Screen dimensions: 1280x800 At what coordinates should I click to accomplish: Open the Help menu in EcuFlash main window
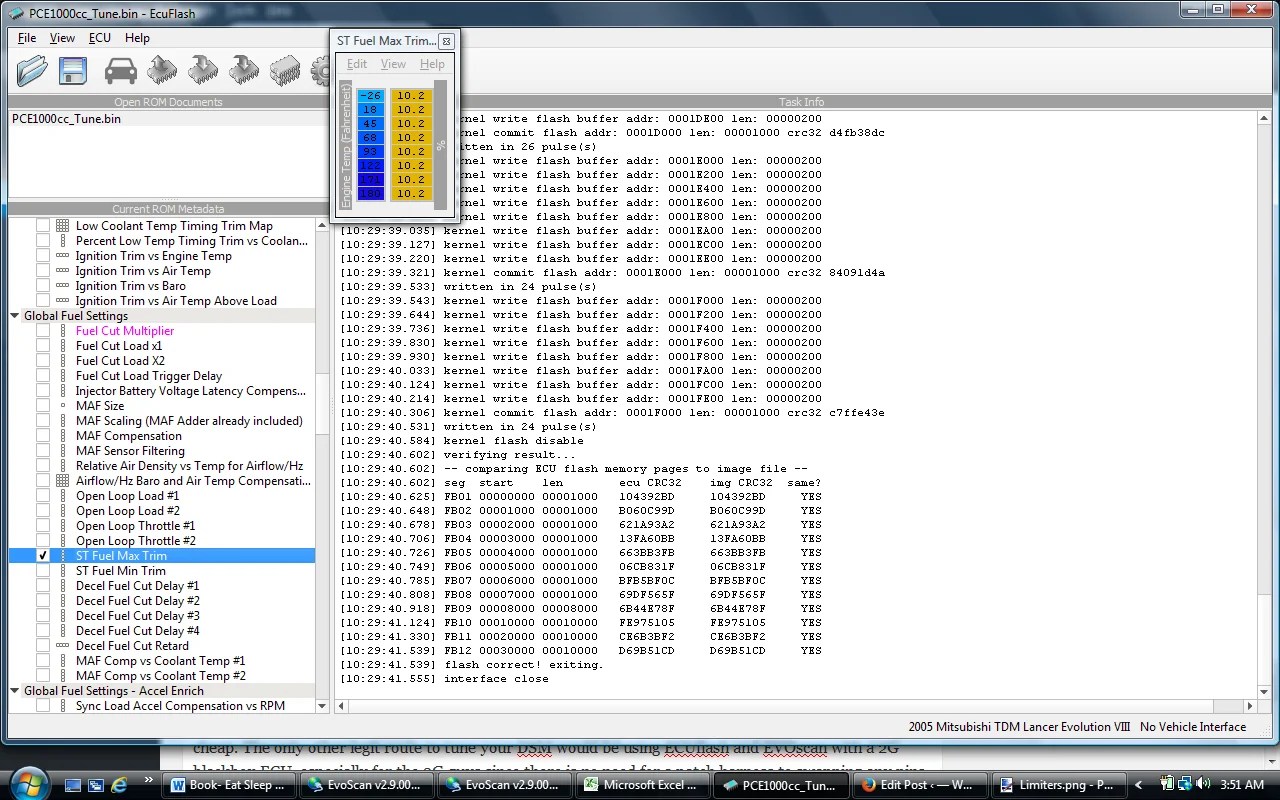click(x=137, y=38)
